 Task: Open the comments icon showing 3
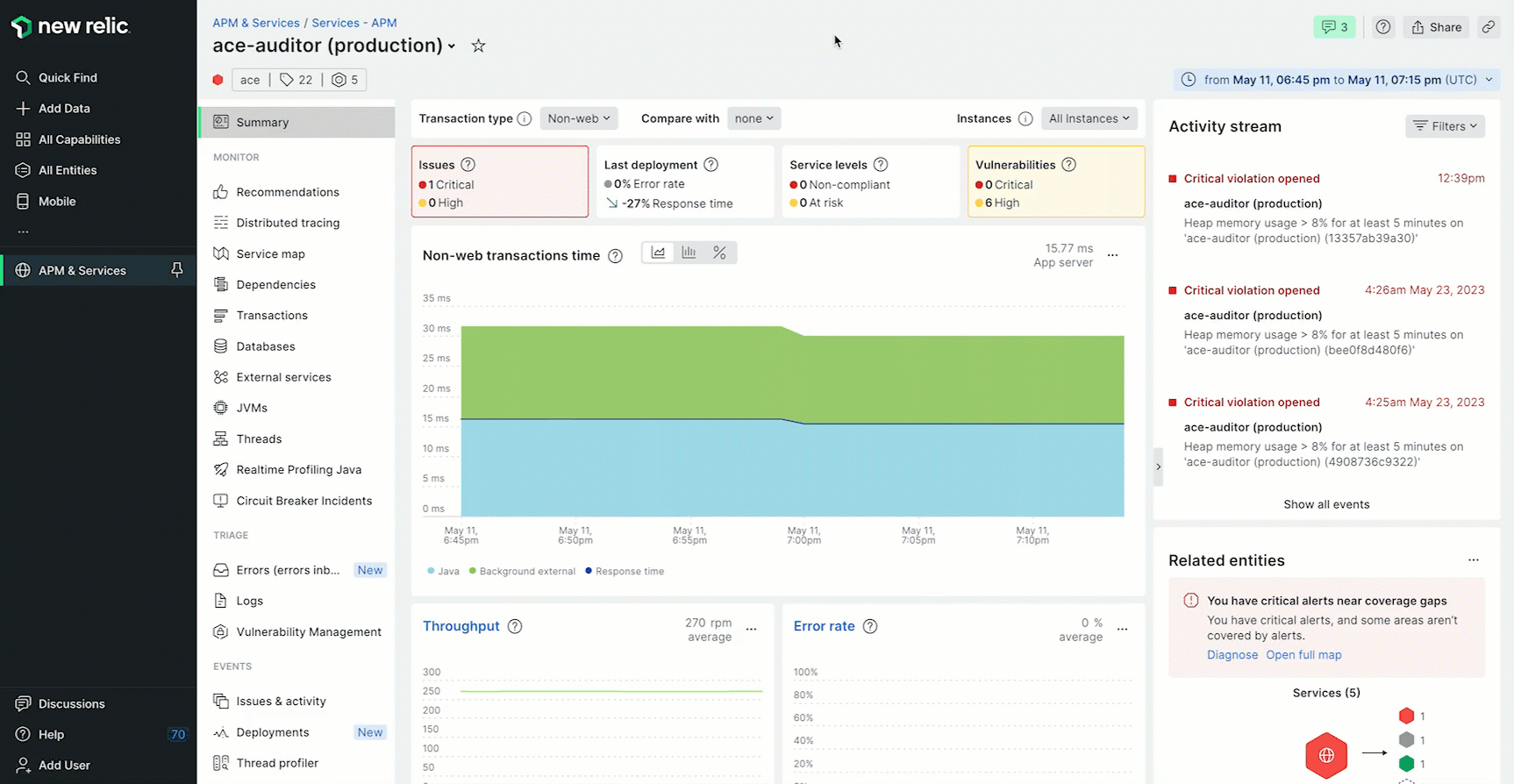[1334, 27]
